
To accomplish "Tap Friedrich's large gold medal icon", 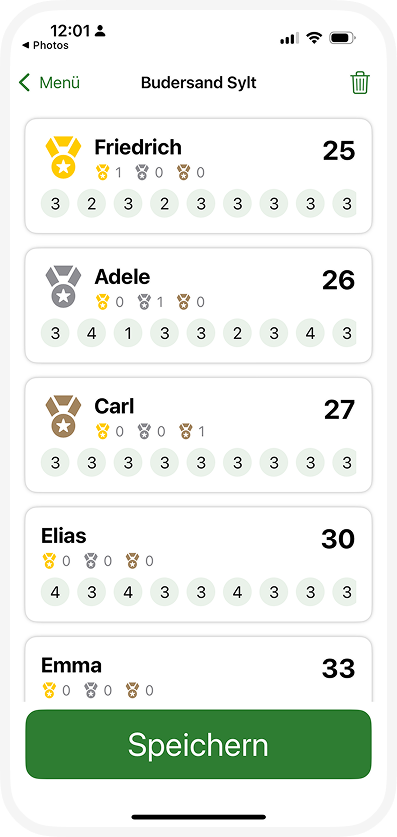I will coord(63,157).
